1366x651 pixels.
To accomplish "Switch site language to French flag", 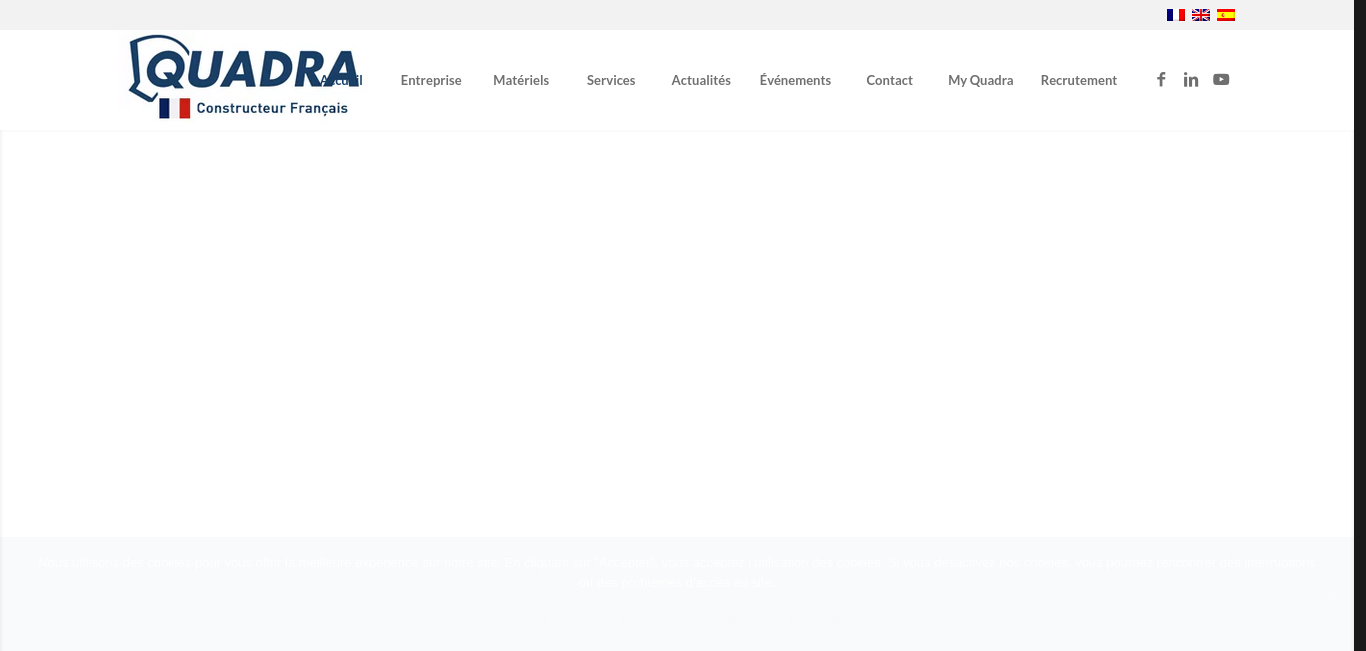I will pos(1175,15).
